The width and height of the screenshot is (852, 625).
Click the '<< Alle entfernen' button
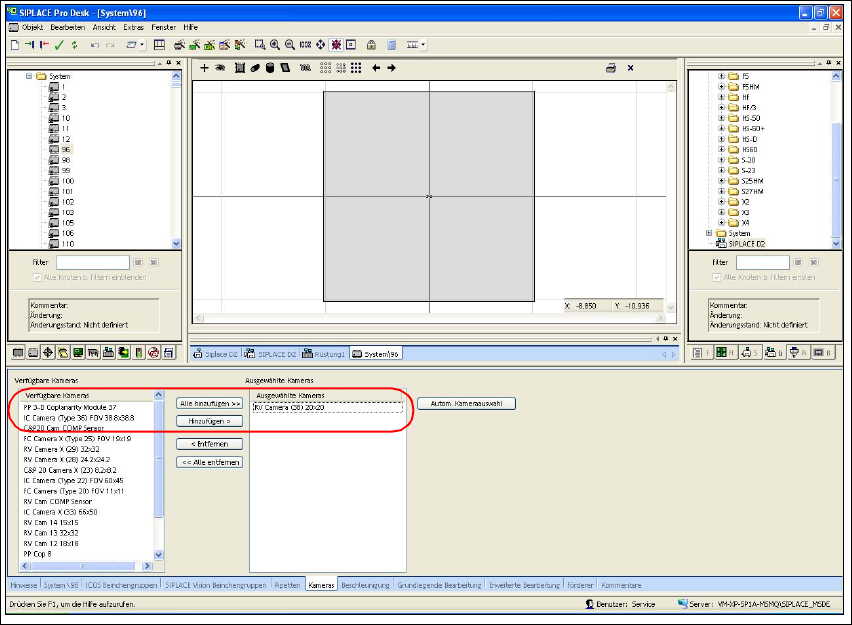210,462
